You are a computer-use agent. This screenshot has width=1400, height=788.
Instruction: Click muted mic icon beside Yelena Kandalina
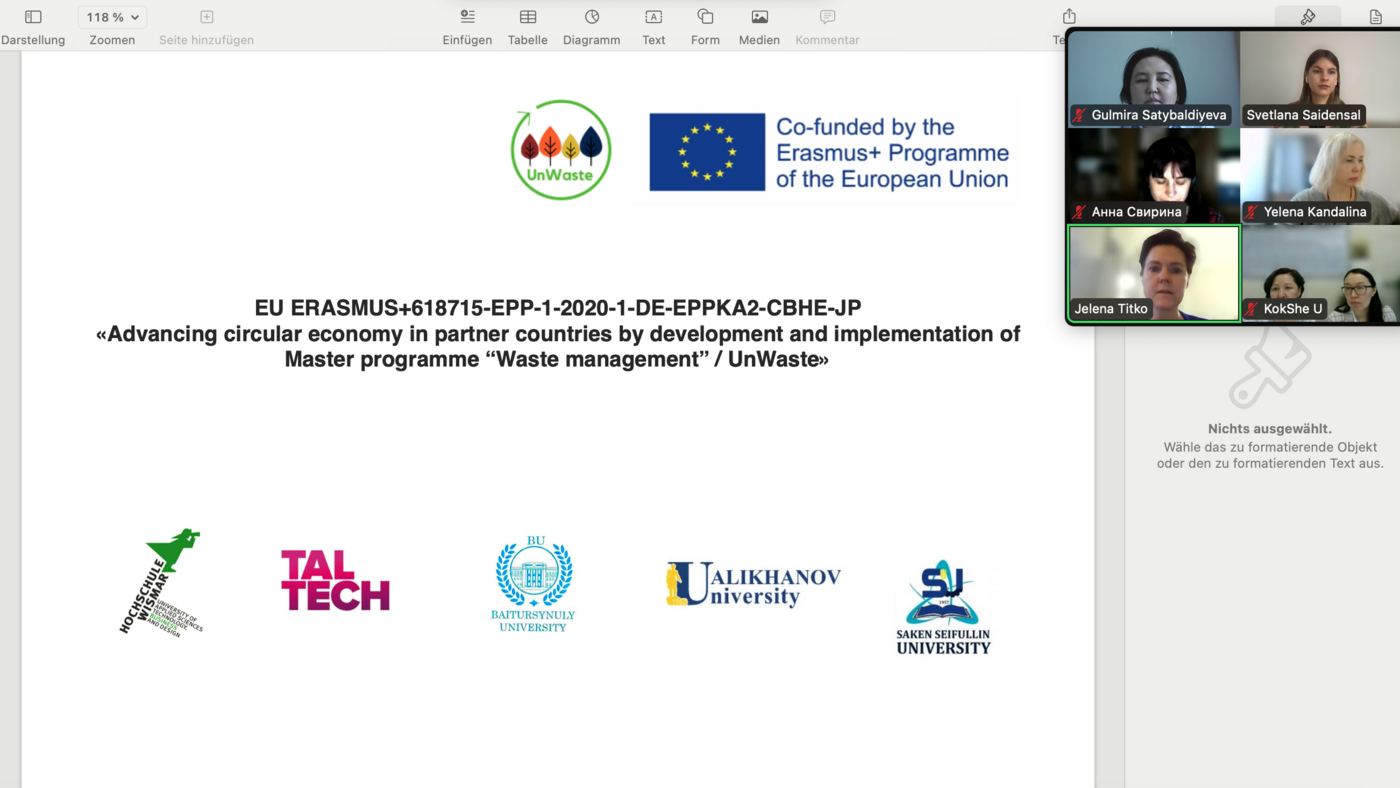[x=1251, y=212]
